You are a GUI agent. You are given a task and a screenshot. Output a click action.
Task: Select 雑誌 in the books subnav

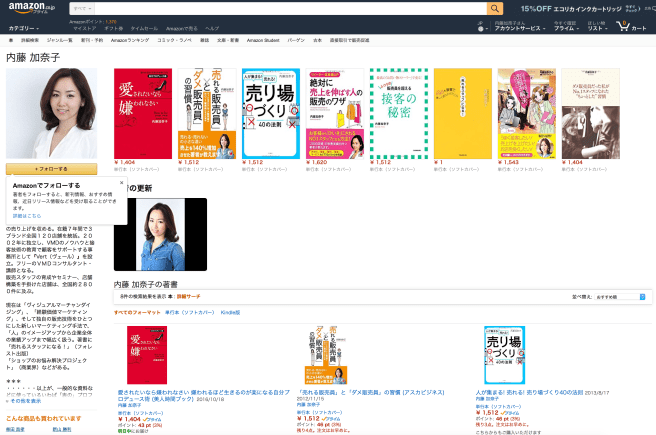[x=204, y=40]
